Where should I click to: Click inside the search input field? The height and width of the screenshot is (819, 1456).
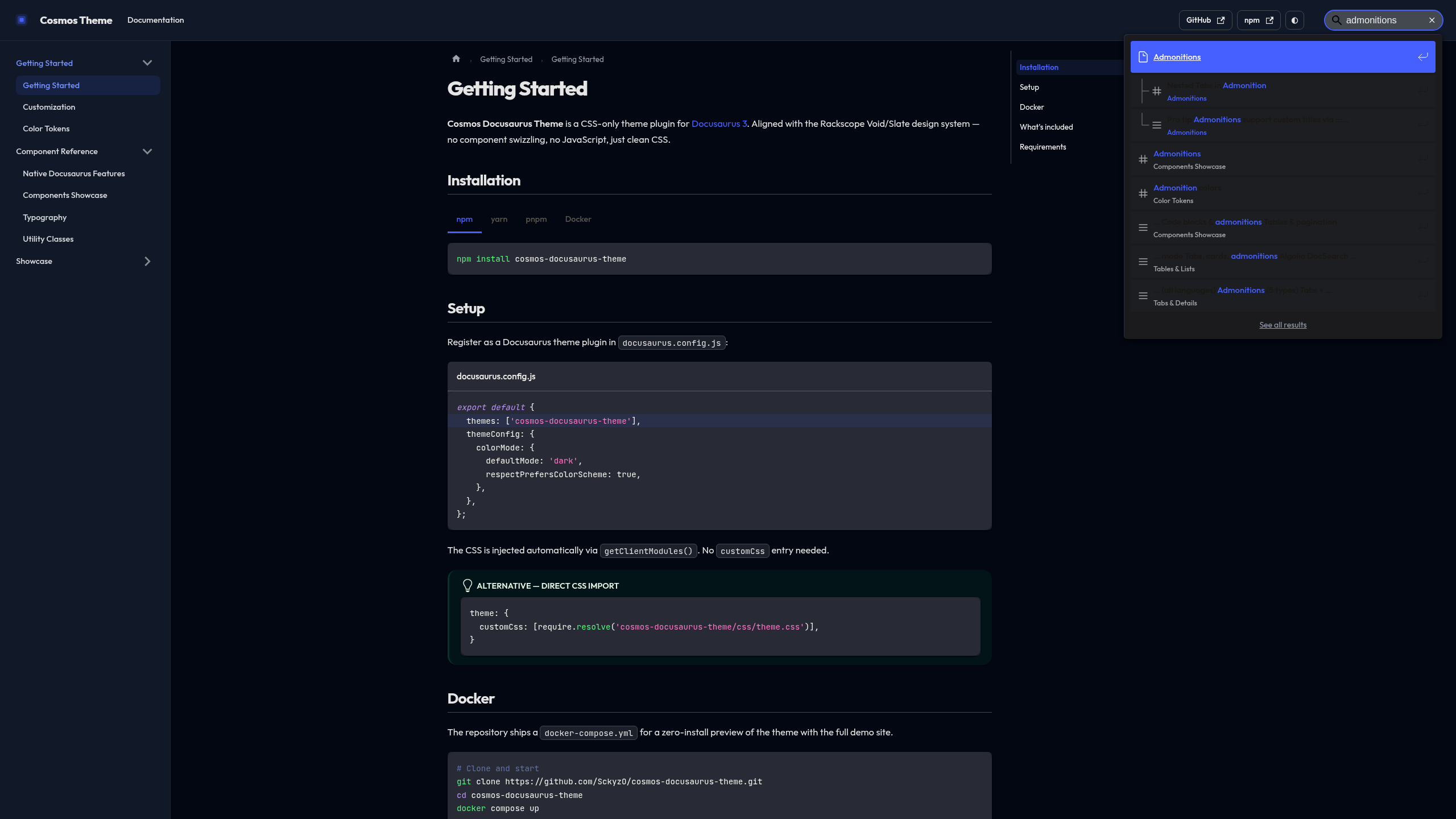1382,20
